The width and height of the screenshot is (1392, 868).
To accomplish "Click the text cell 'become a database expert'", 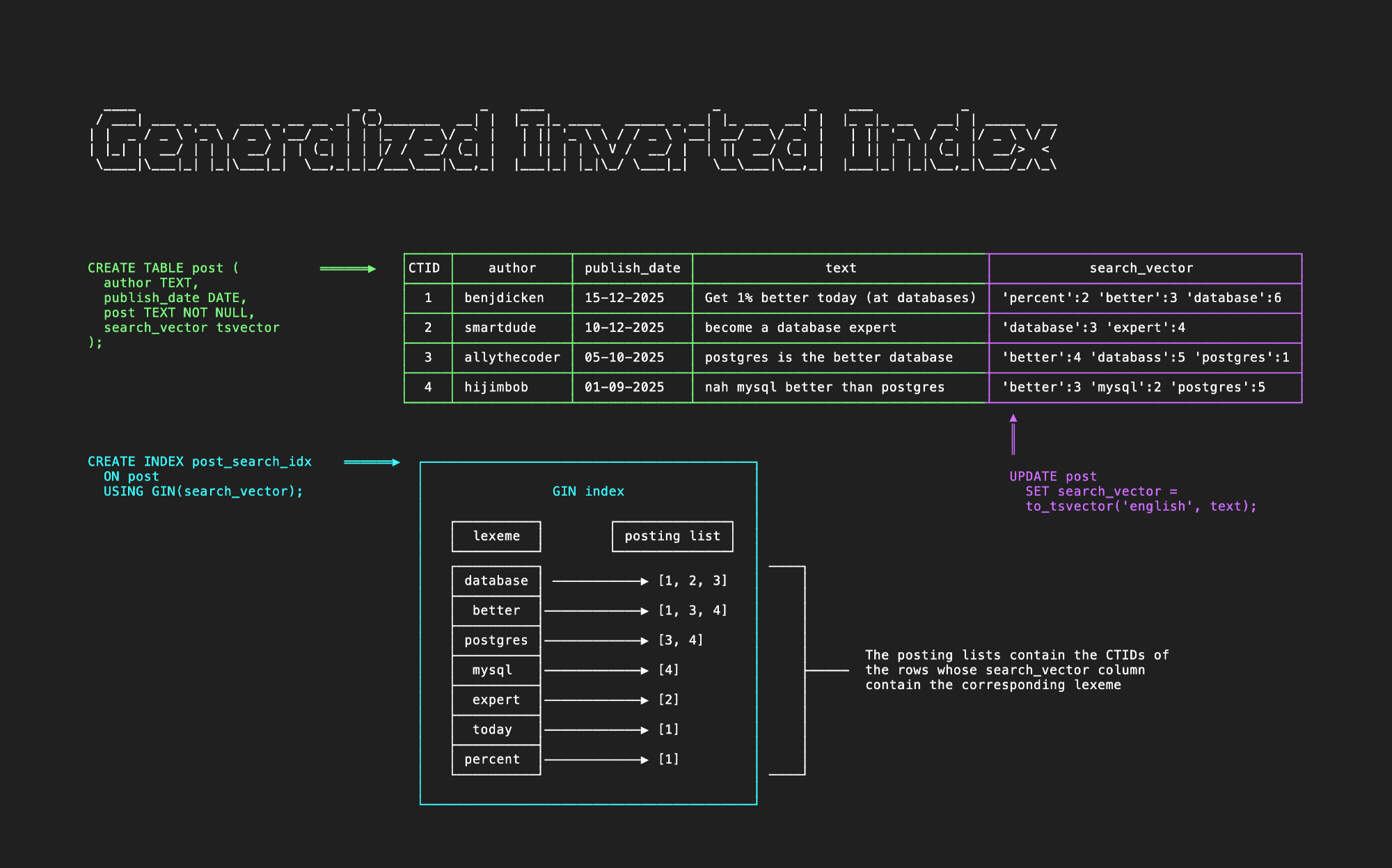I will click(x=800, y=328).
